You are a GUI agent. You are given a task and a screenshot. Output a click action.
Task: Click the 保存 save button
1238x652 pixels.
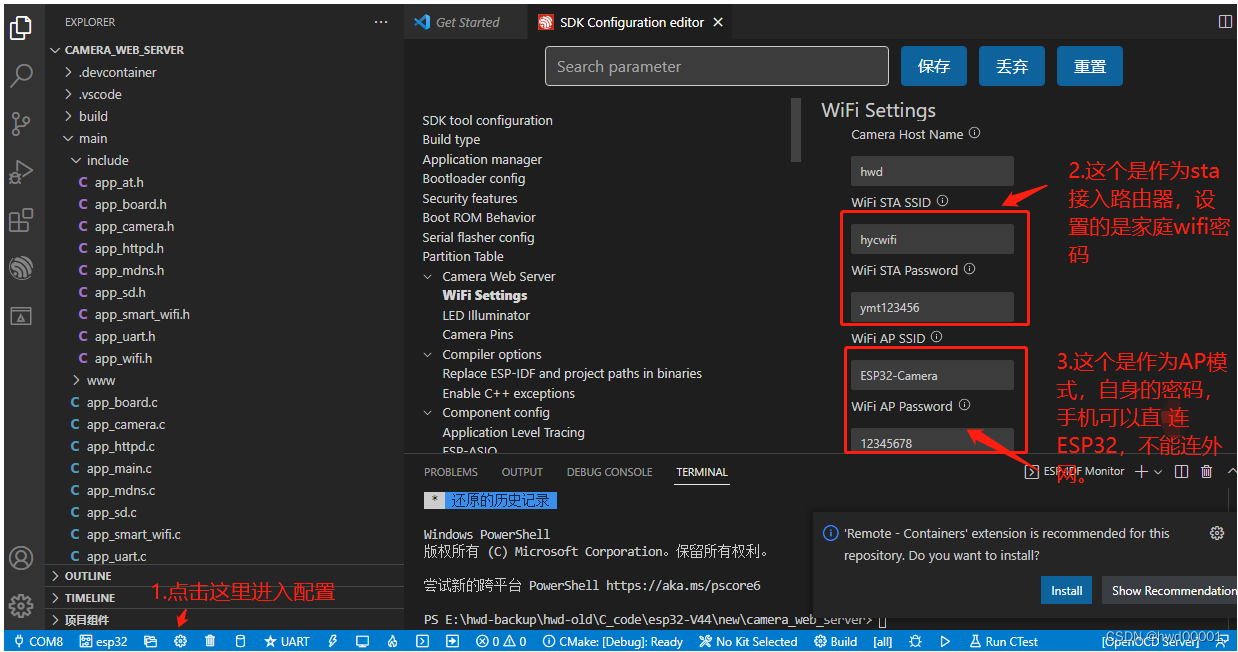[934, 66]
